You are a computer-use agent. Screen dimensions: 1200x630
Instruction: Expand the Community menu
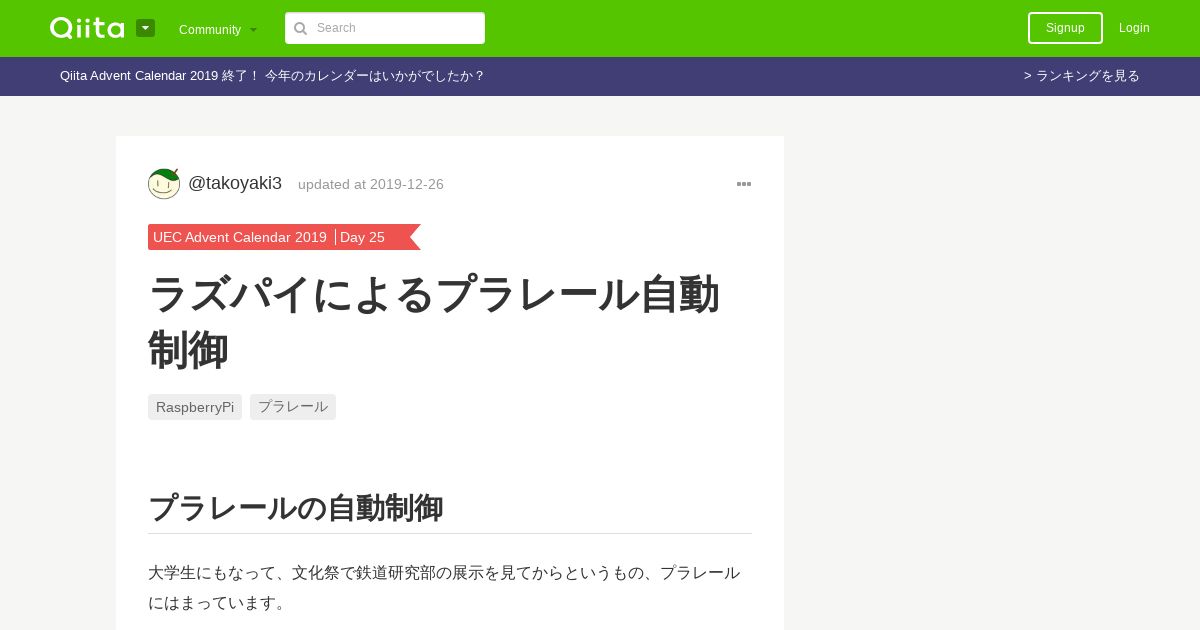click(218, 29)
